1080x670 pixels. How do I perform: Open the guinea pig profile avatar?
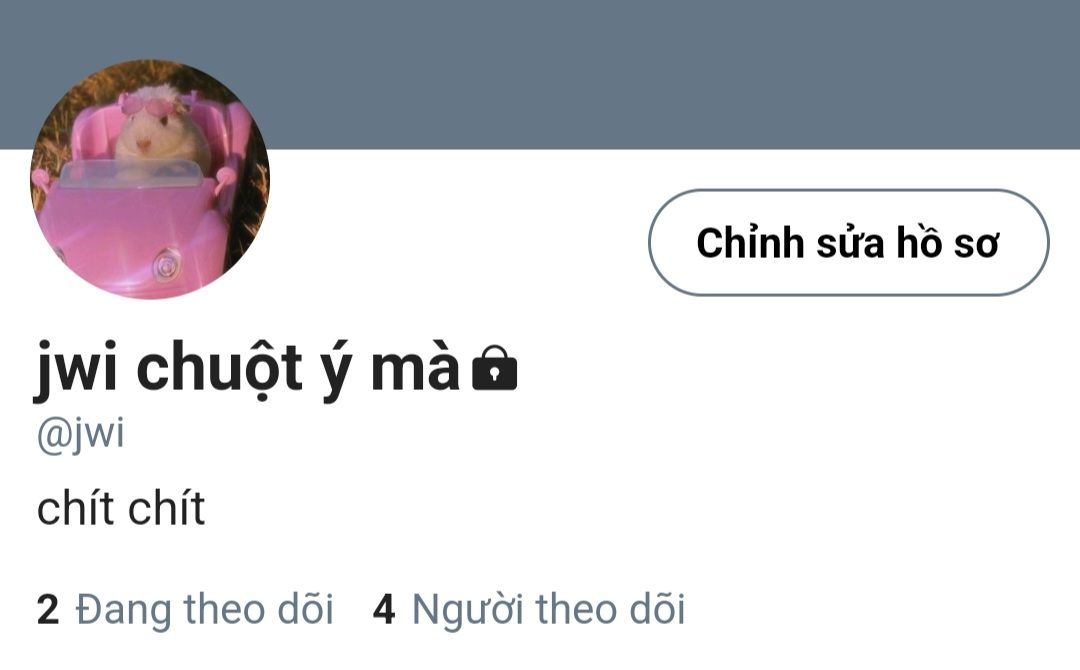pos(150,179)
